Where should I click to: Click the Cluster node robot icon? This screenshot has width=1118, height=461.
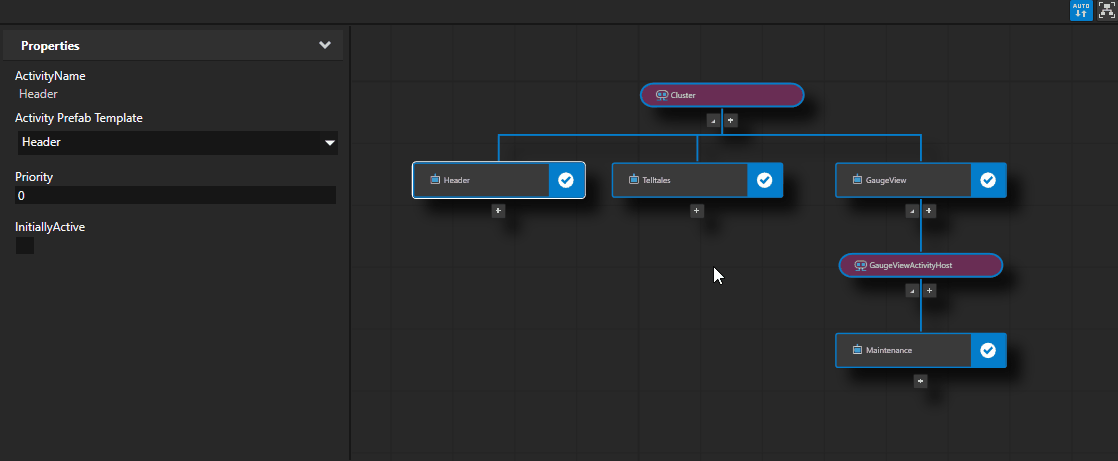661,95
